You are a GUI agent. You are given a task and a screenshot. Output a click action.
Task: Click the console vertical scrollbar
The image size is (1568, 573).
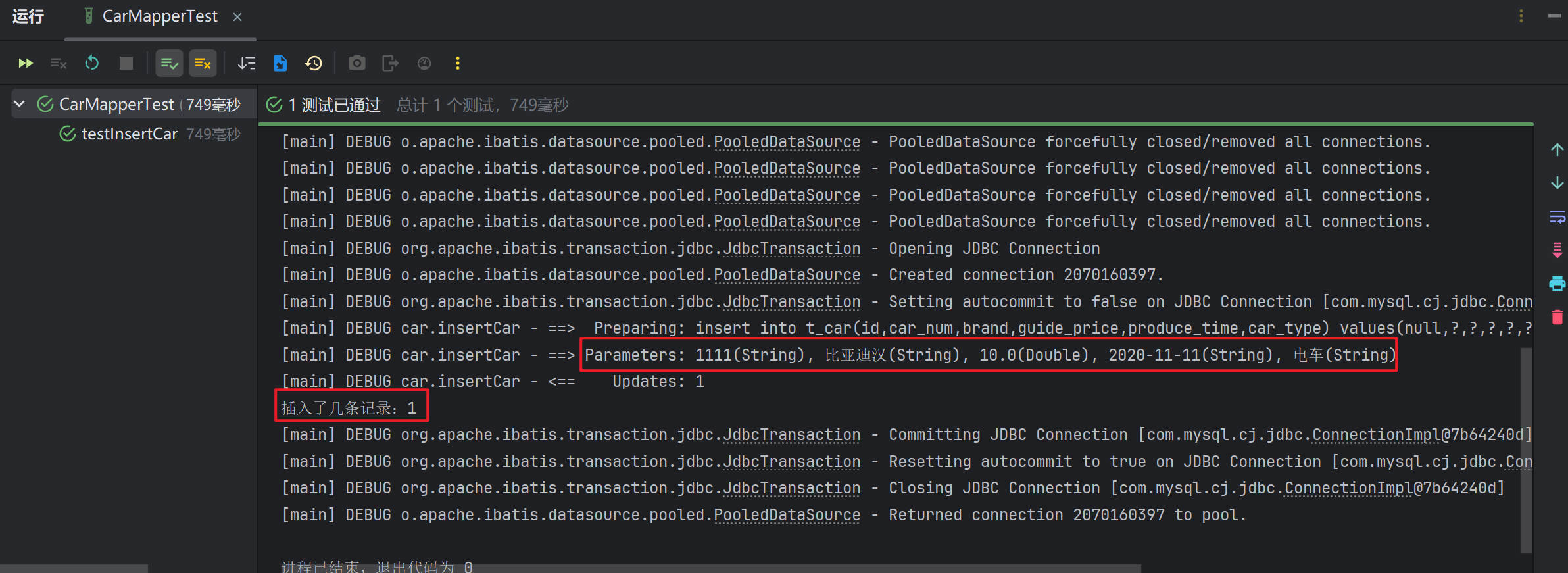coord(1526,447)
